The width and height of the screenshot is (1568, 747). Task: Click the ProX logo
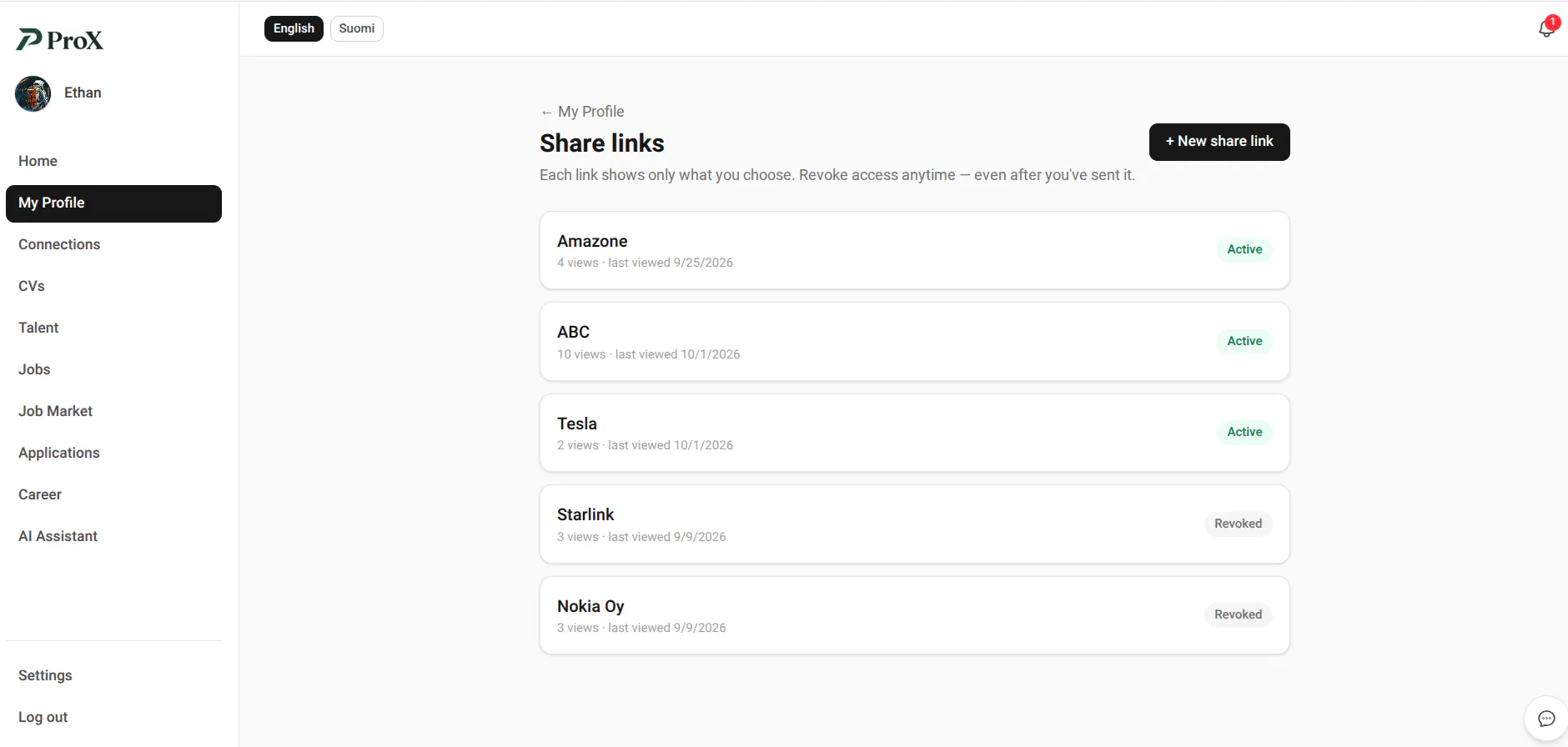(60, 39)
